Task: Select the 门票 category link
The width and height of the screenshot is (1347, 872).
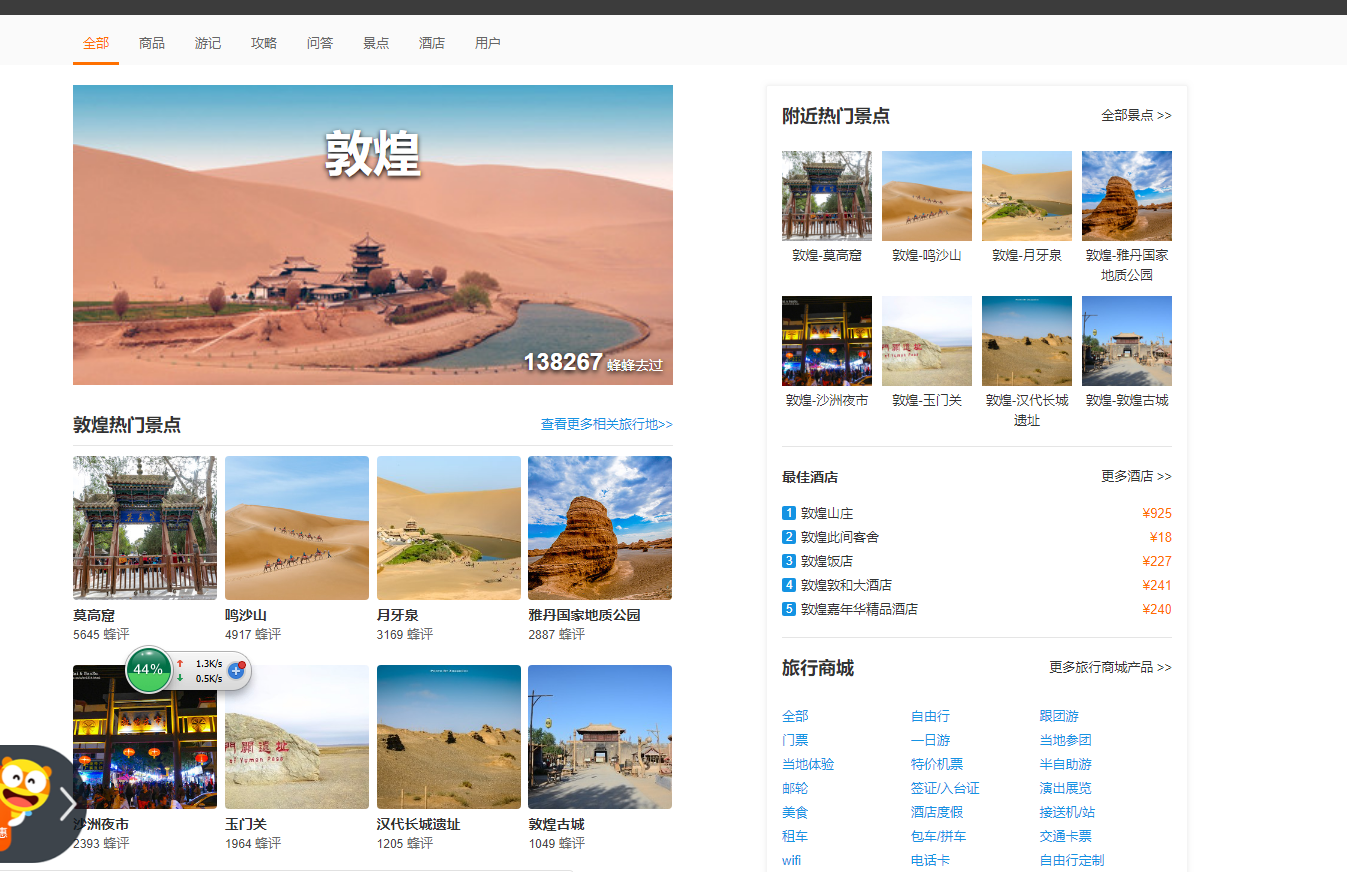Action: pyautogui.click(x=795, y=740)
